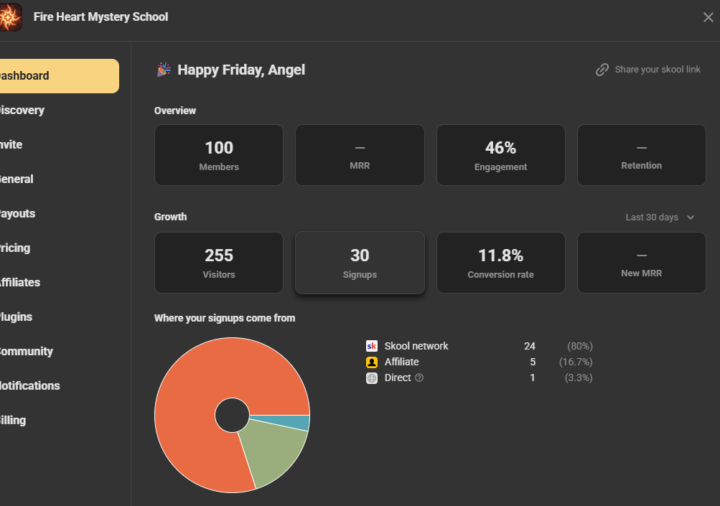This screenshot has height=506, width=720.
Task: Click the Growth section heading
Action: coord(170,217)
